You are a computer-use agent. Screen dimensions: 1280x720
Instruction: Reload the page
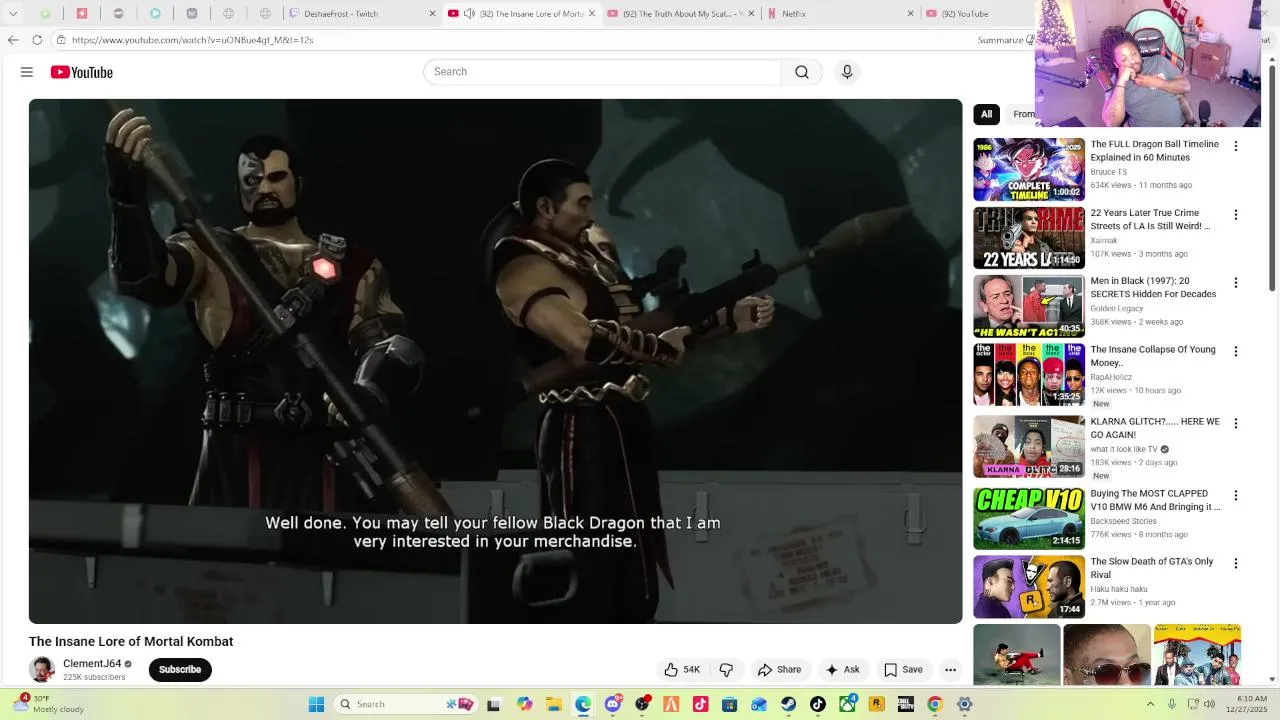click(x=37, y=40)
